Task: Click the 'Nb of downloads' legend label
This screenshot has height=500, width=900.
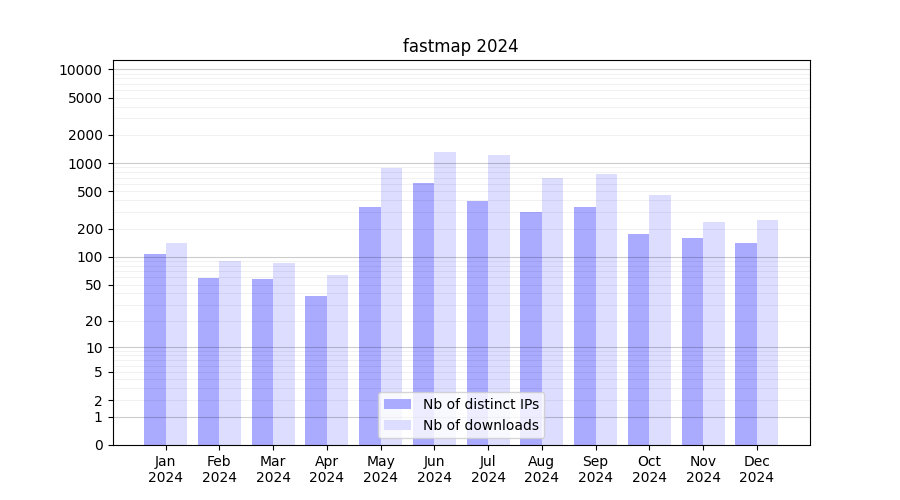Action: (x=480, y=425)
